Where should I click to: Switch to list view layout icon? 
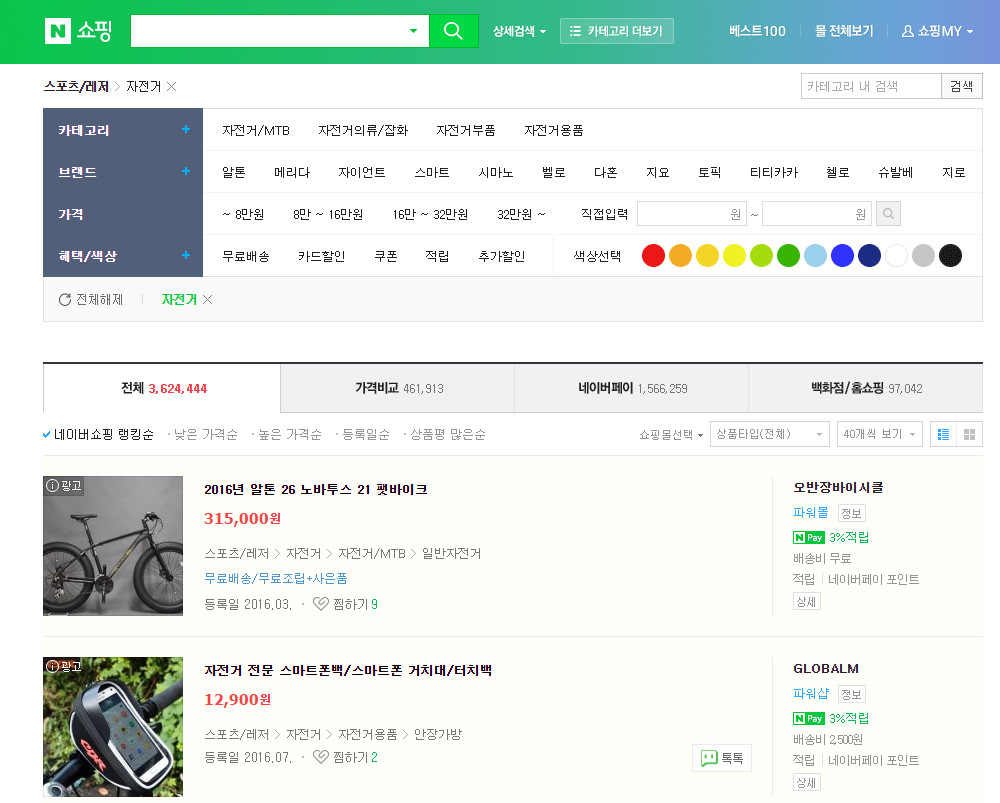tap(942, 434)
